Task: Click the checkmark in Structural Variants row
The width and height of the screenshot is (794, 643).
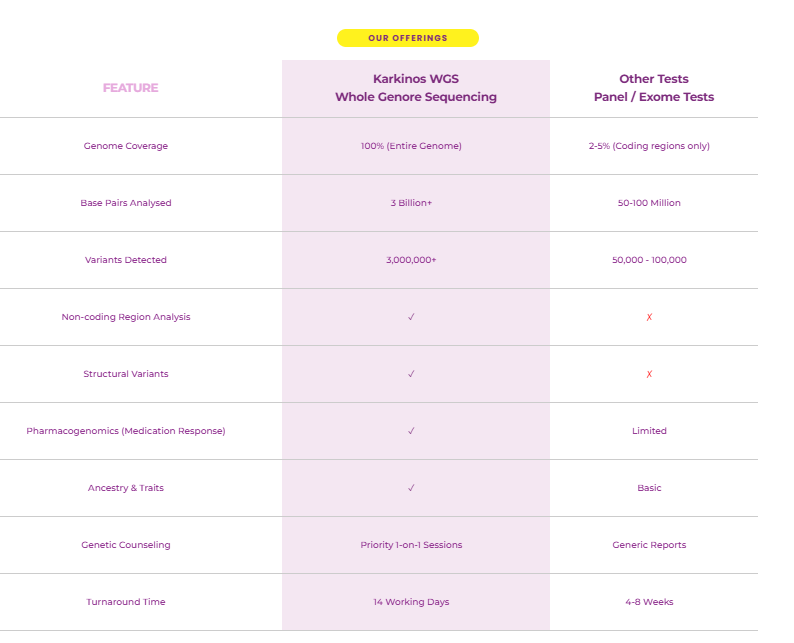Action: (x=411, y=374)
